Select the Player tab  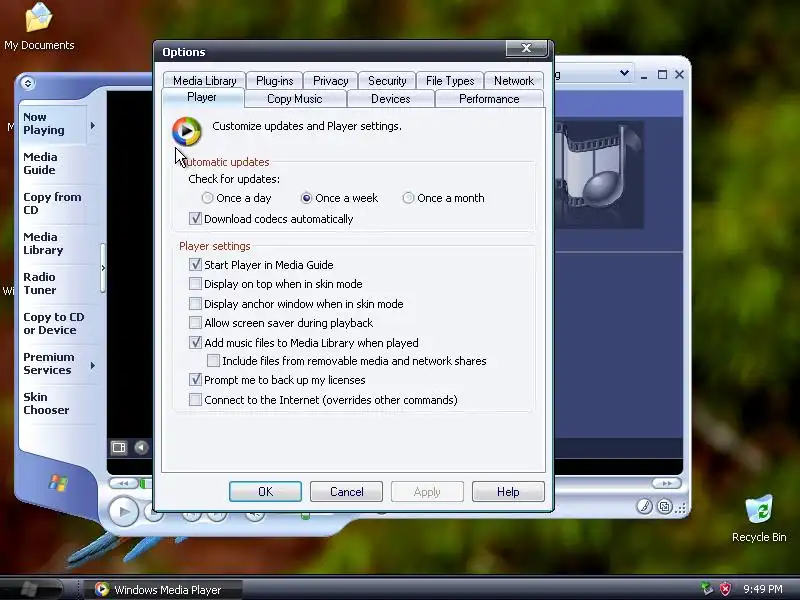(x=203, y=97)
